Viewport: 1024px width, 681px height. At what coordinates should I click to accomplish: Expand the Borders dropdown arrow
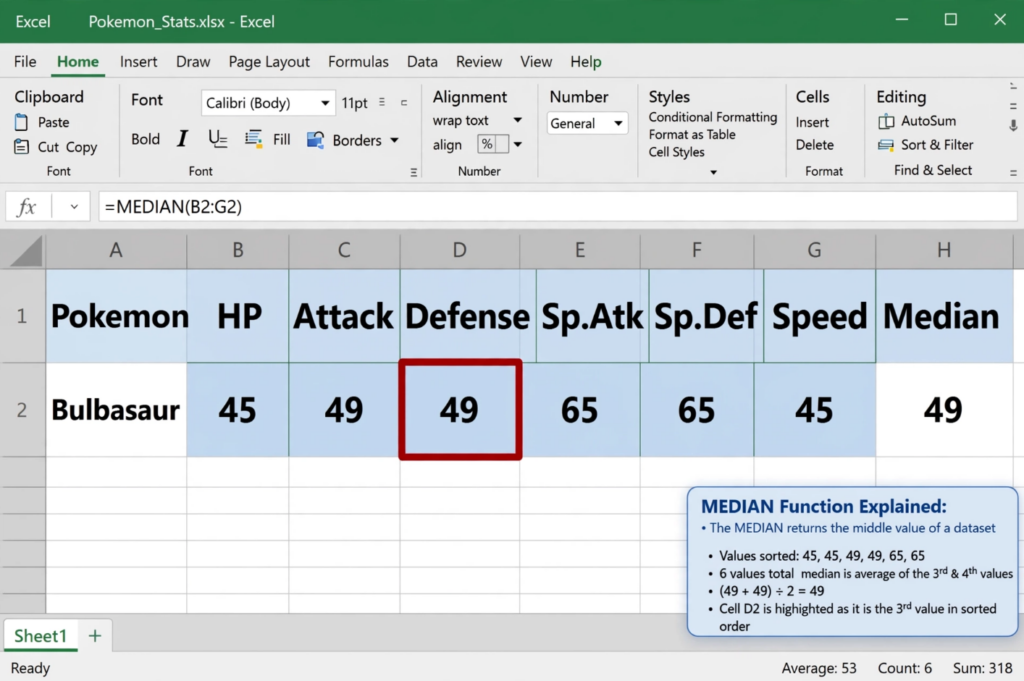tap(394, 140)
